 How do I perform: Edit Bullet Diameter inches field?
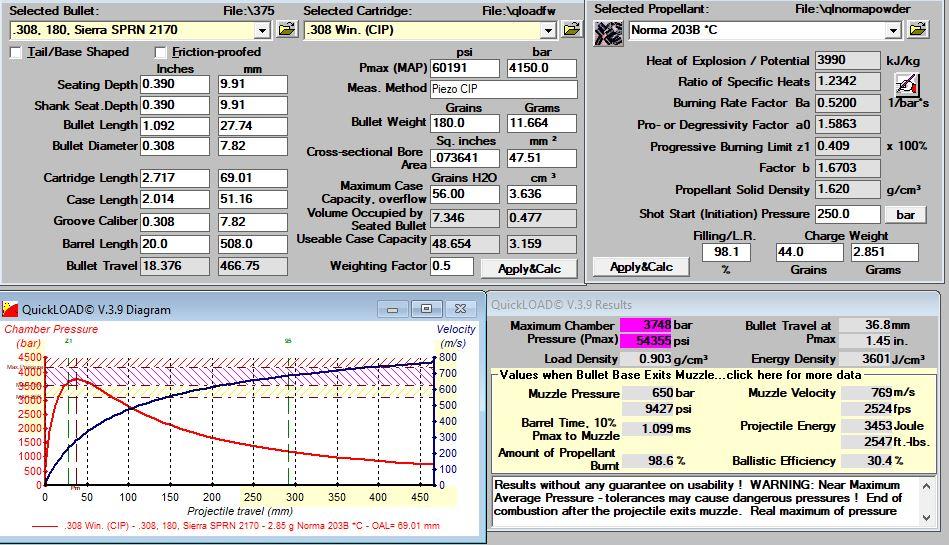(x=175, y=146)
